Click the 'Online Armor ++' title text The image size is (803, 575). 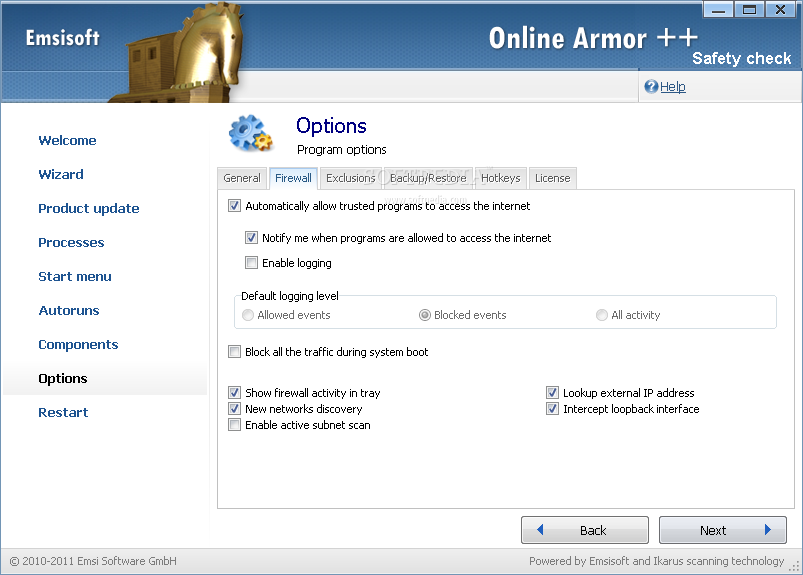(x=593, y=38)
